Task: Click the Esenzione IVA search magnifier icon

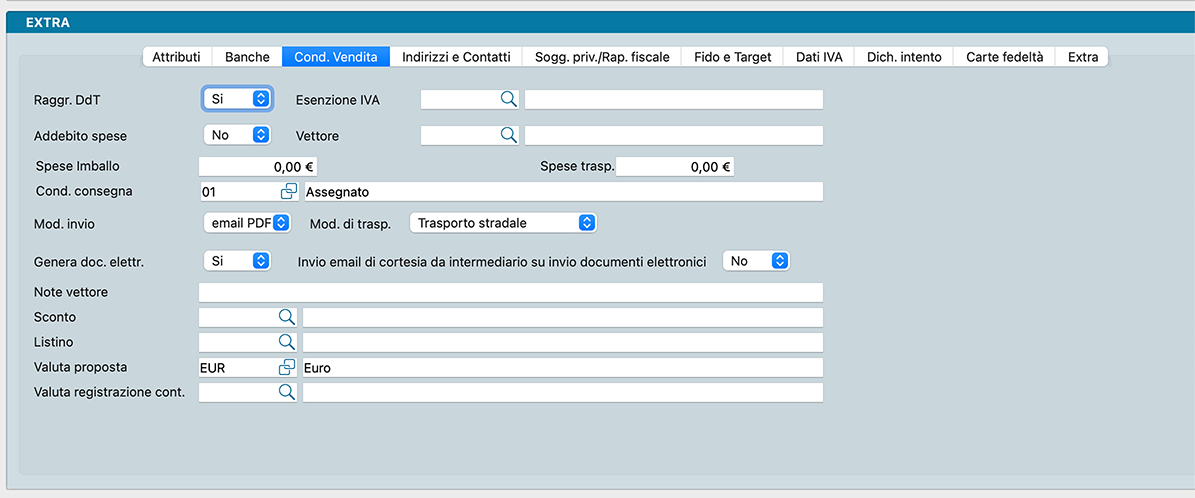Action: coord(508,99)
